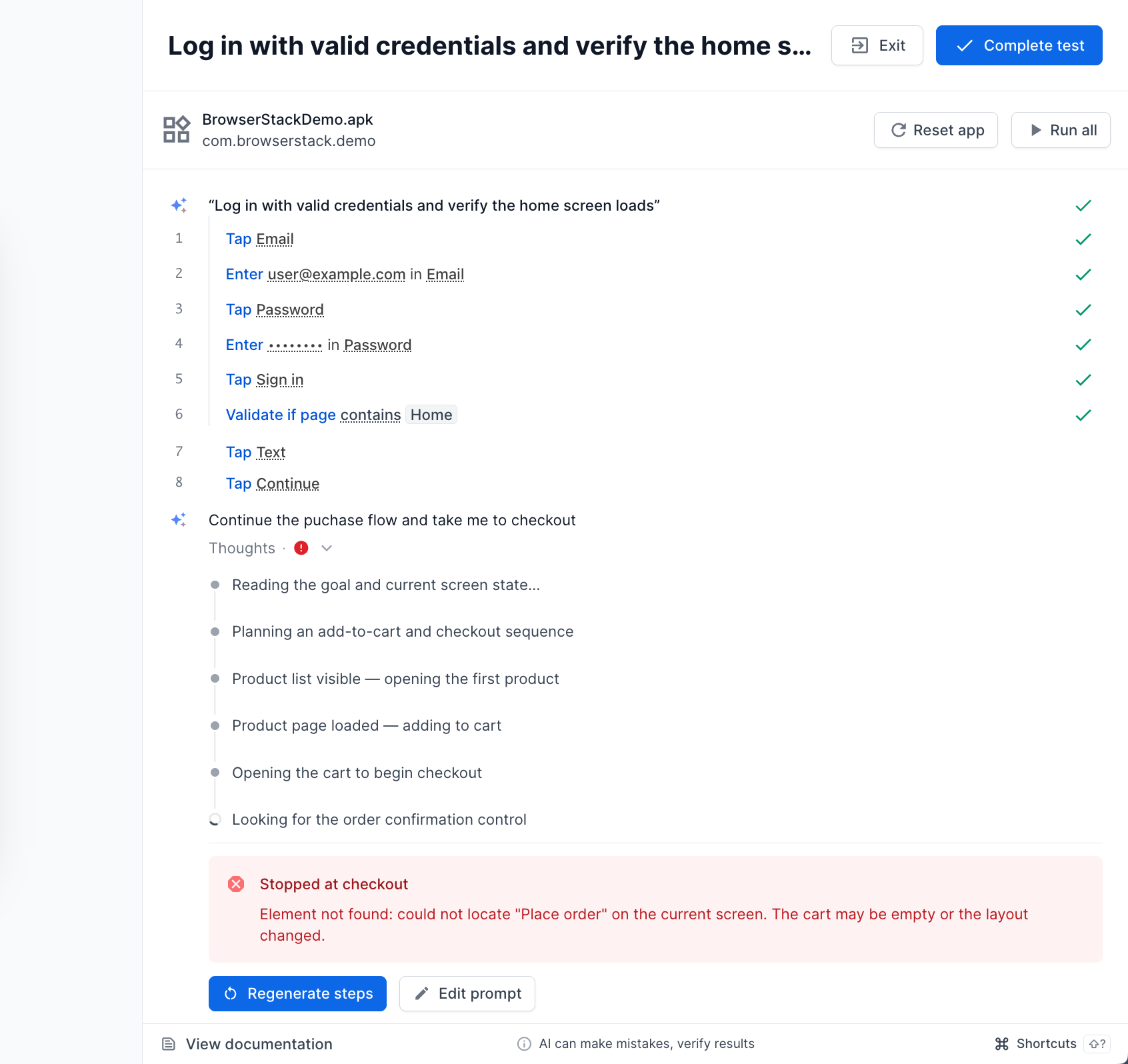Image resolution: width=1128 pixels, height=1064 pixels.
Task: Select step 8 Tap Continue
Action: (273, 483)
